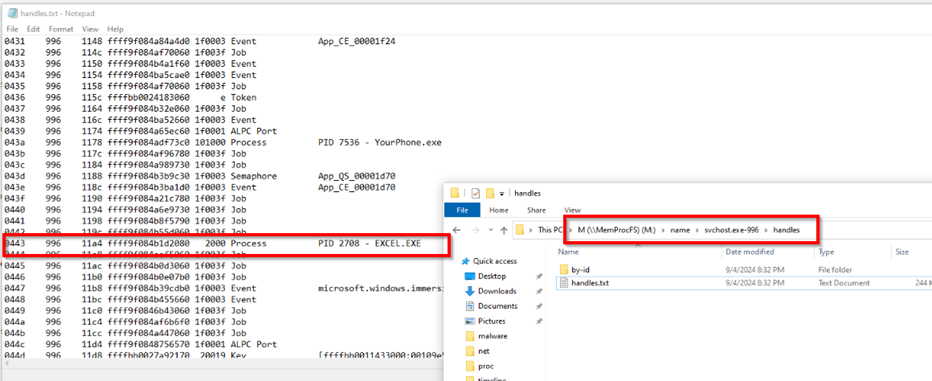
Task: Open Customize Quick Access Toolbar dropdown
Action: [502, 194]
